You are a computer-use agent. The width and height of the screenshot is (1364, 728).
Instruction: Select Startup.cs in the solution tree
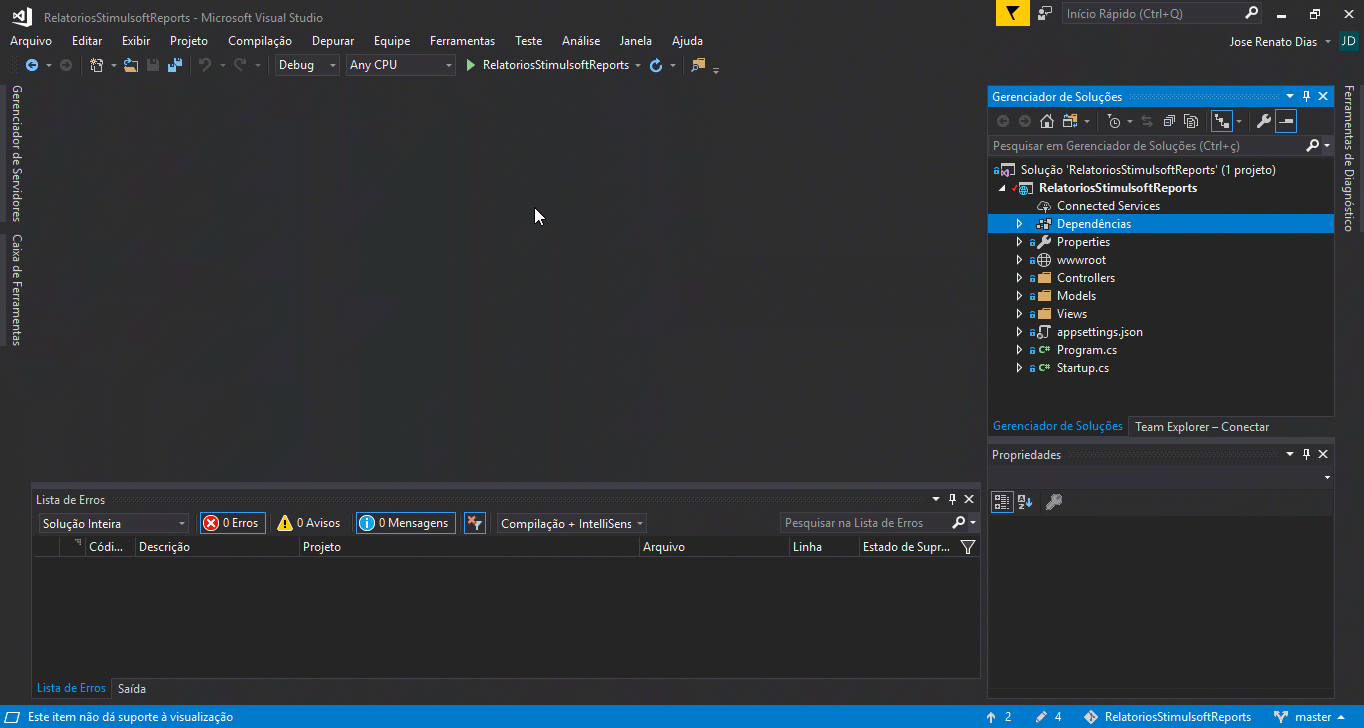[1082, 368]
